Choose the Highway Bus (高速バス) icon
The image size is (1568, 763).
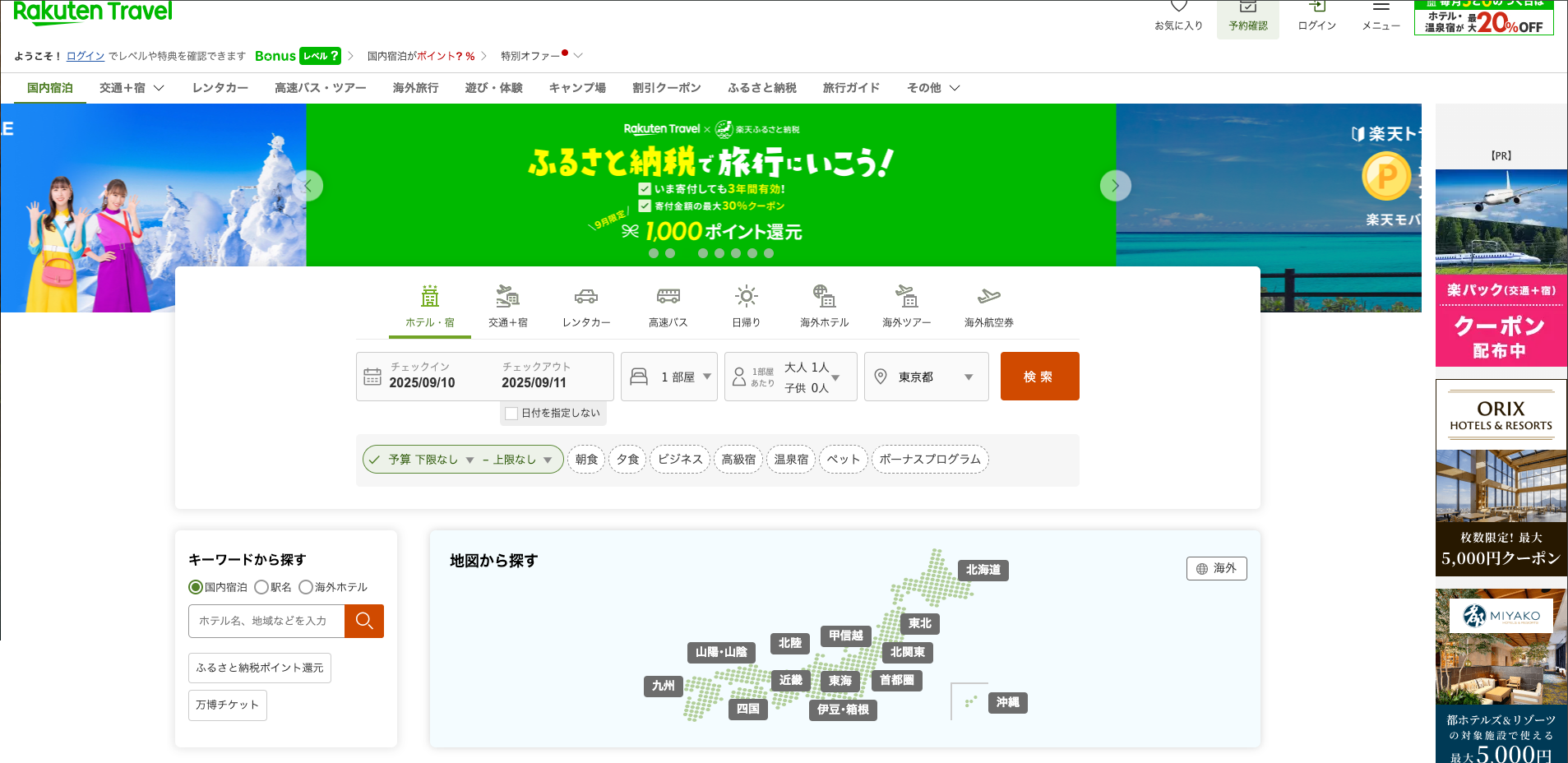668,297
